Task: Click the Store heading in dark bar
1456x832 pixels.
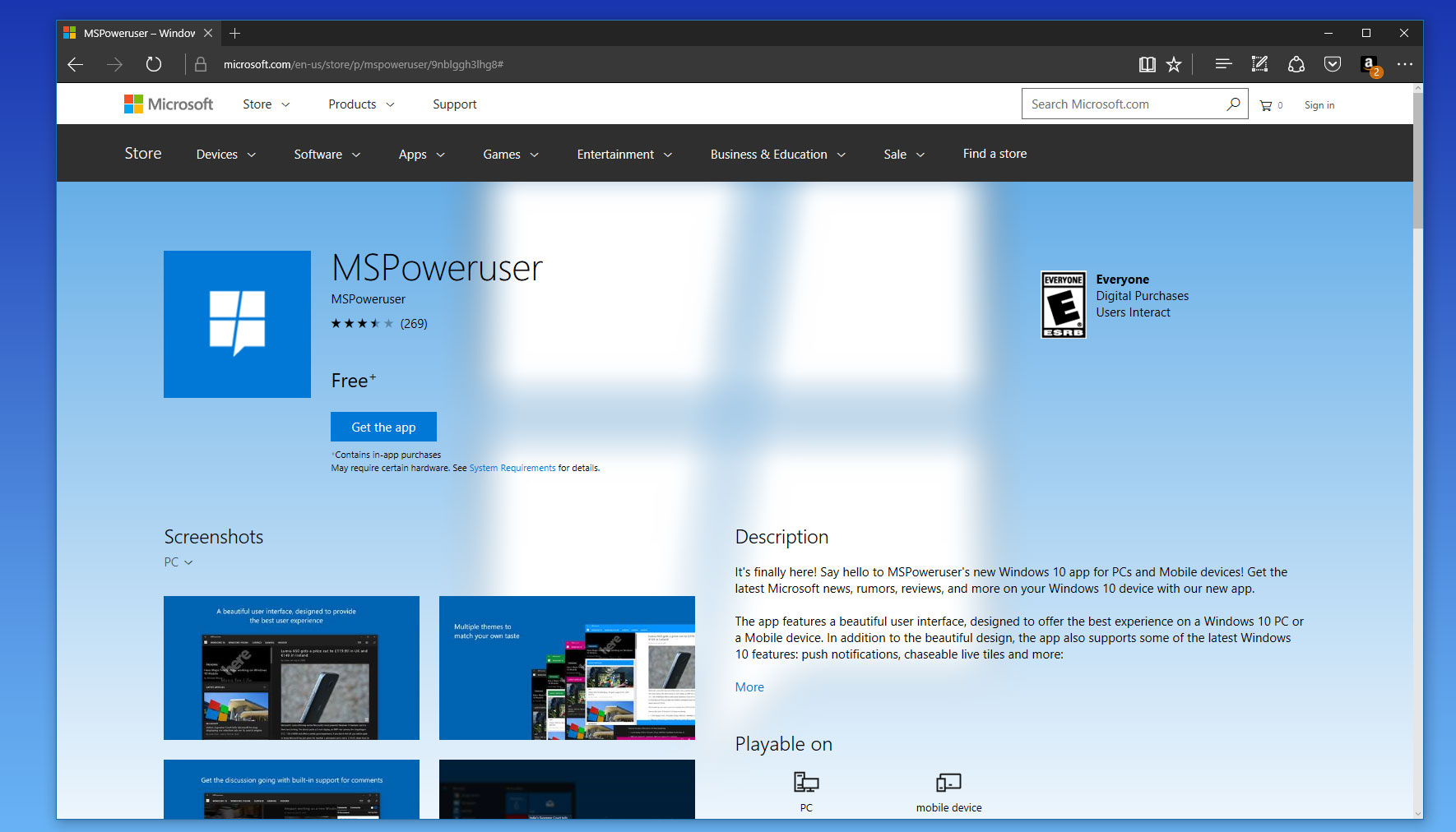Action: (x=143, y=153)
